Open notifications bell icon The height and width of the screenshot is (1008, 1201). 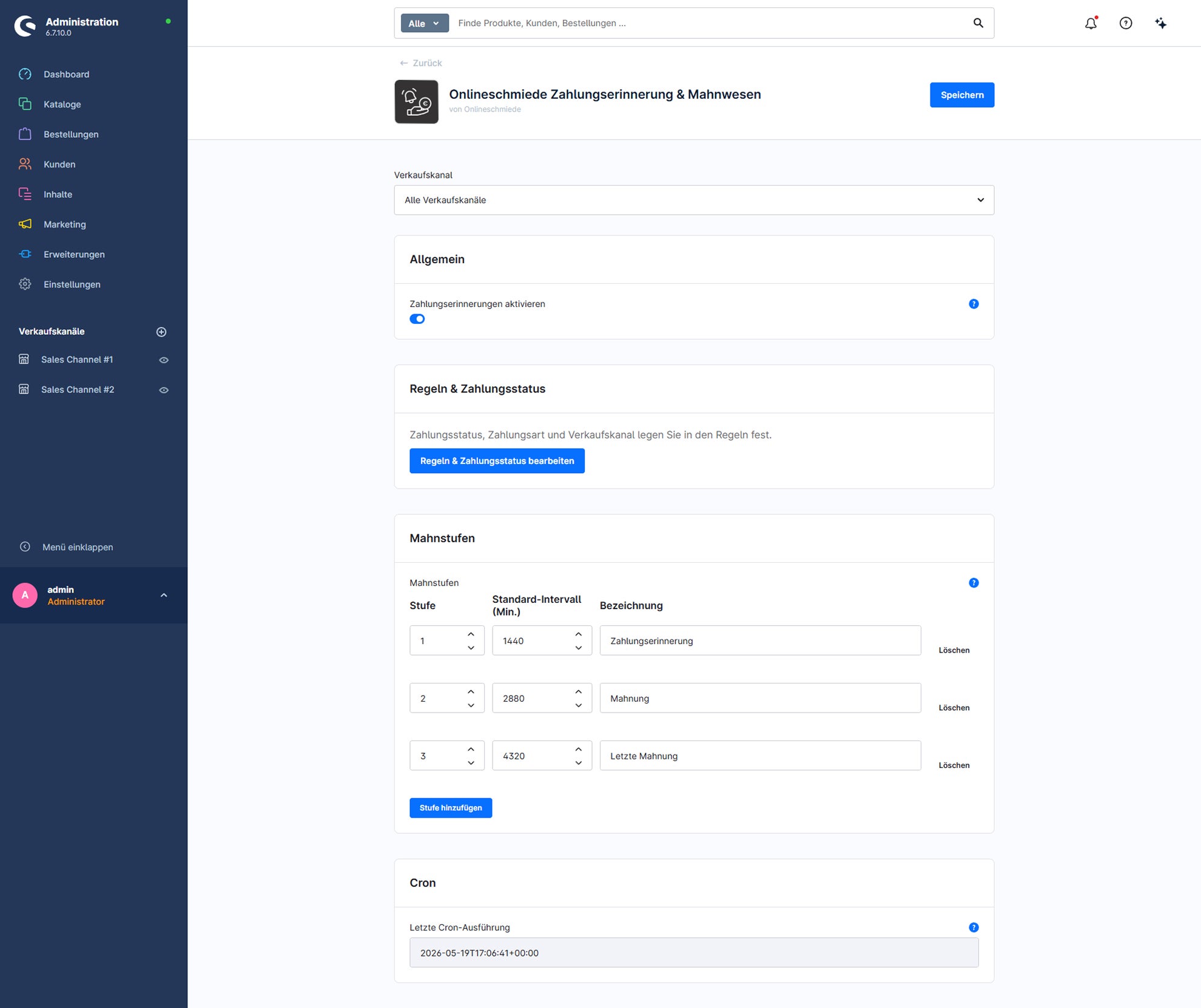pos(1091,23)
